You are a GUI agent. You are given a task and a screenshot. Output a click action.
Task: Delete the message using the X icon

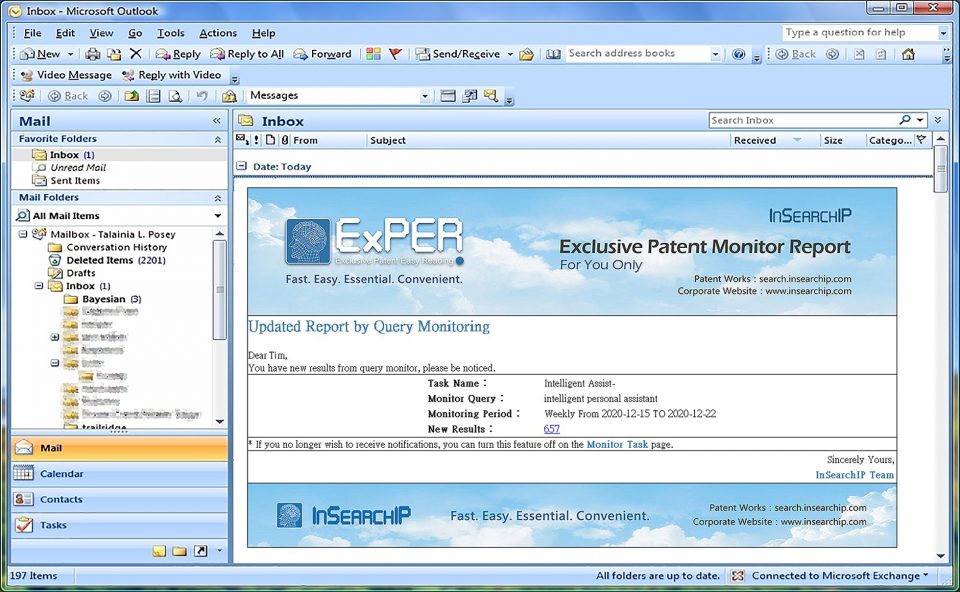[136, 54]
